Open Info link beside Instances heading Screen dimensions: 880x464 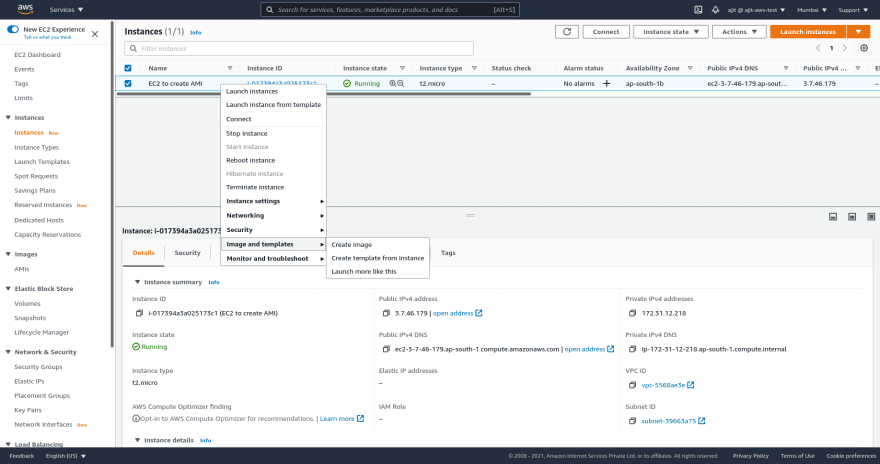coord(195,33)
